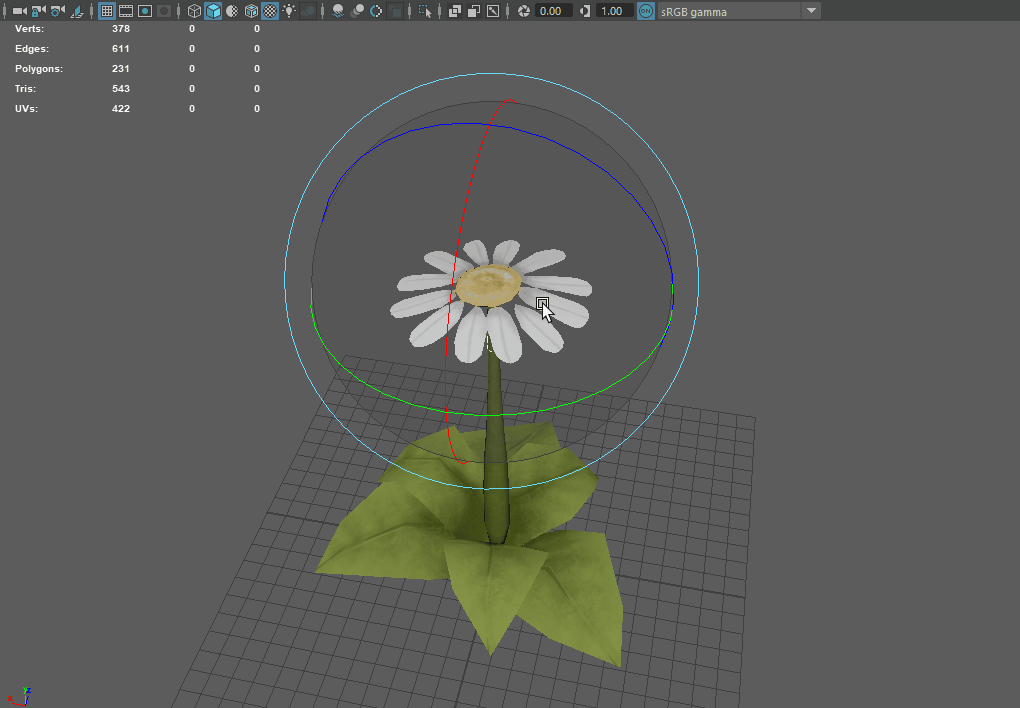Switch to Wireframe display mode
The width and height of the screenshot is (1020, 708).
tap(194, 11)
